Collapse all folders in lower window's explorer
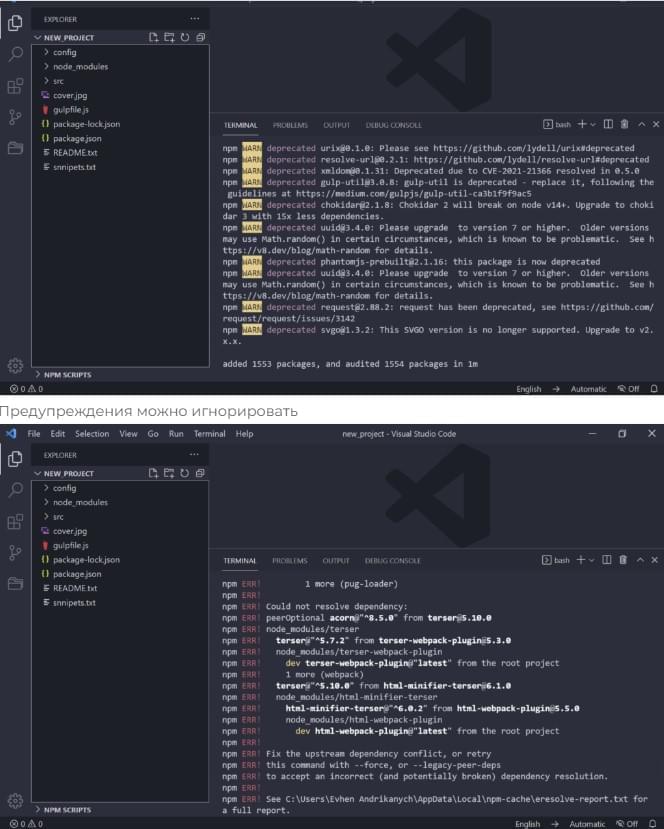The width and height of the screenshot is (664, 829). 200,473
